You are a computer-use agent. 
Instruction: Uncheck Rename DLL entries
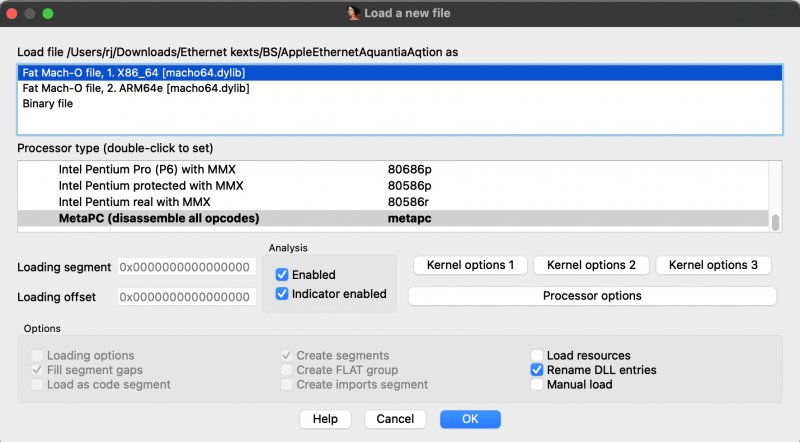click(x=537, y=370)
